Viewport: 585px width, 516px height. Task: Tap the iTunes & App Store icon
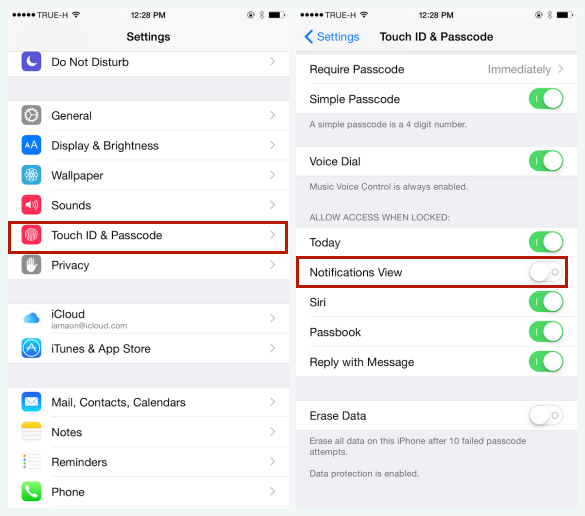31,348
